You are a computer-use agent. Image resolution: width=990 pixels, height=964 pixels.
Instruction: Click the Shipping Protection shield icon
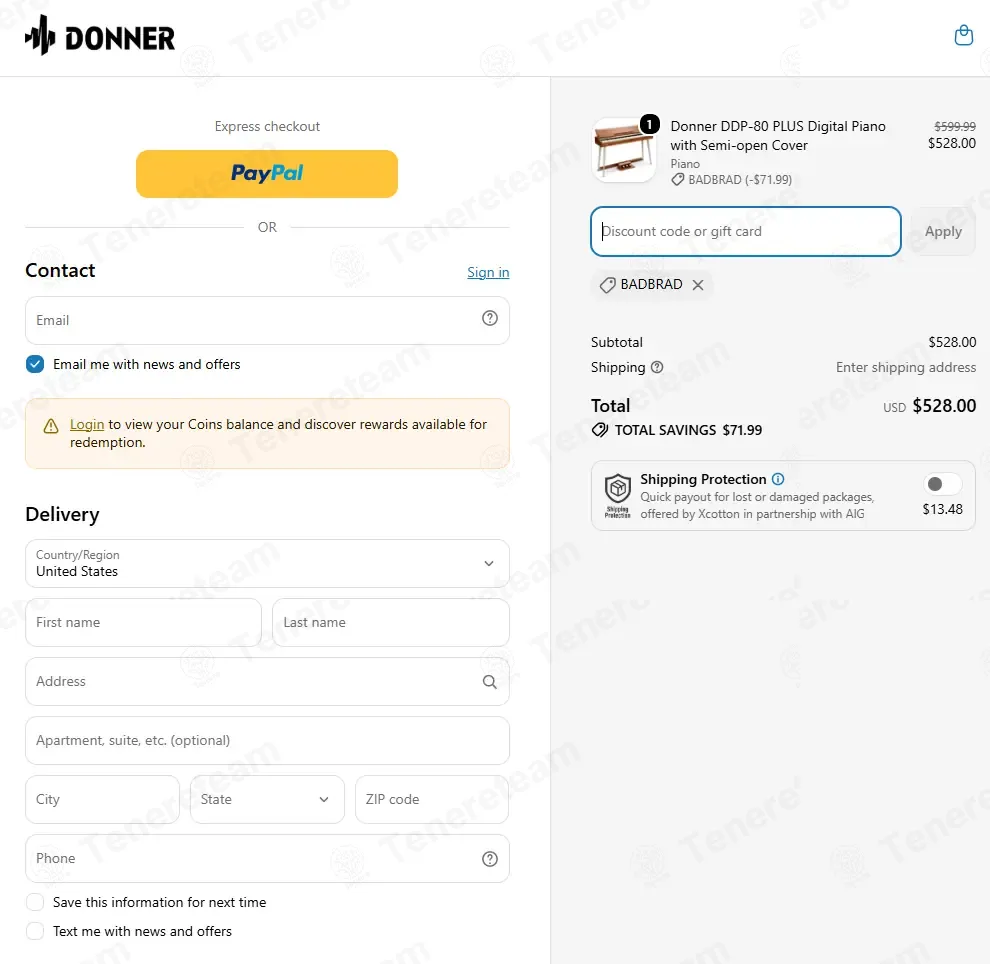pyautogui.click(x=617, y=495)
